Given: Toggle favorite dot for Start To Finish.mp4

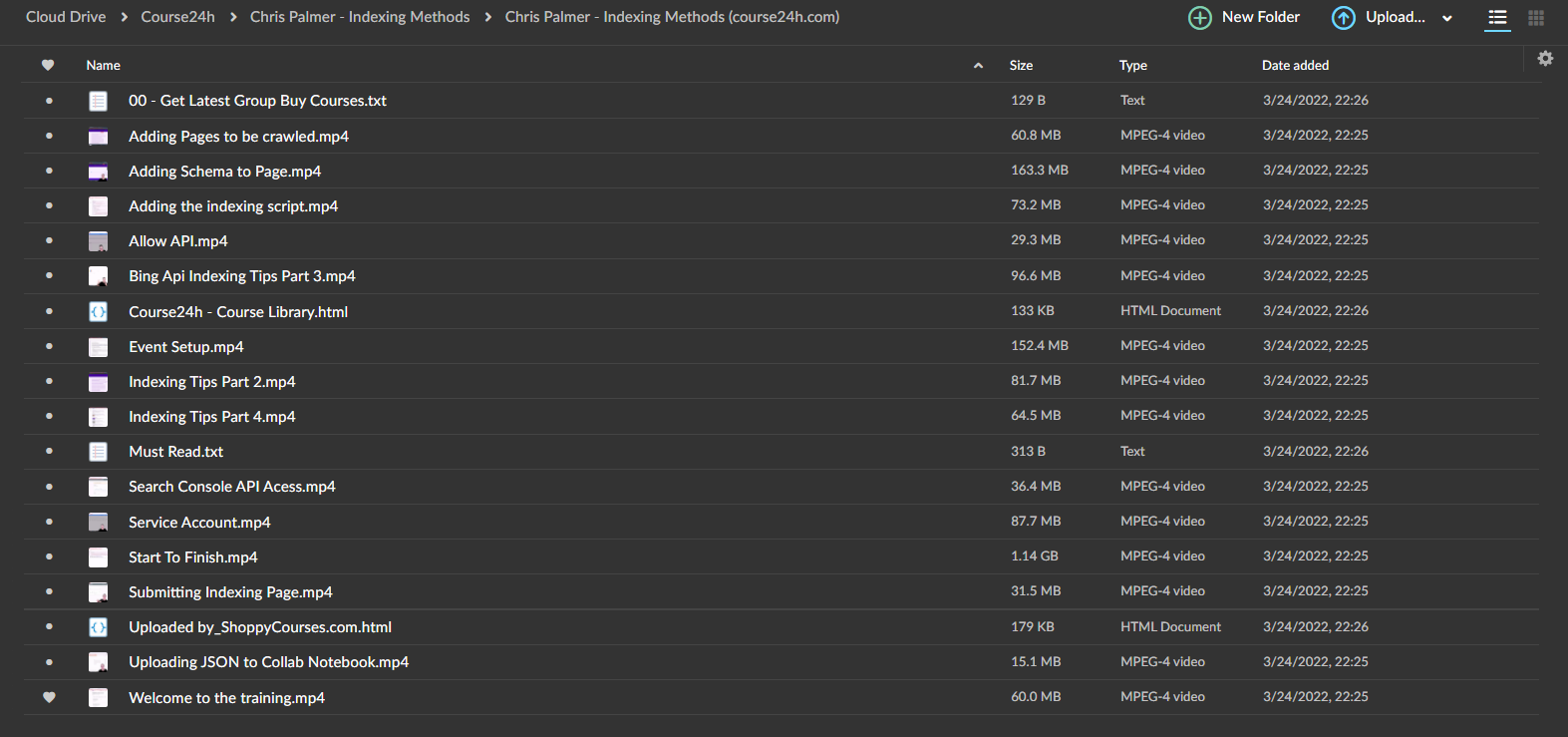Looking at the screenshot, I should pos(49,557).
